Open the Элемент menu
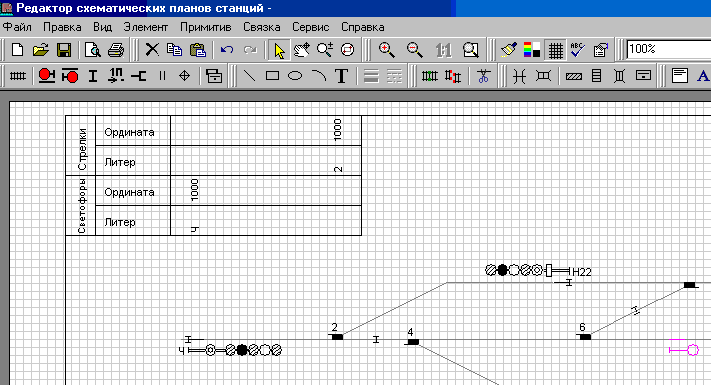The width and height of the screenshot is (712, 387). pyautogui.click(x=146, y=27)
